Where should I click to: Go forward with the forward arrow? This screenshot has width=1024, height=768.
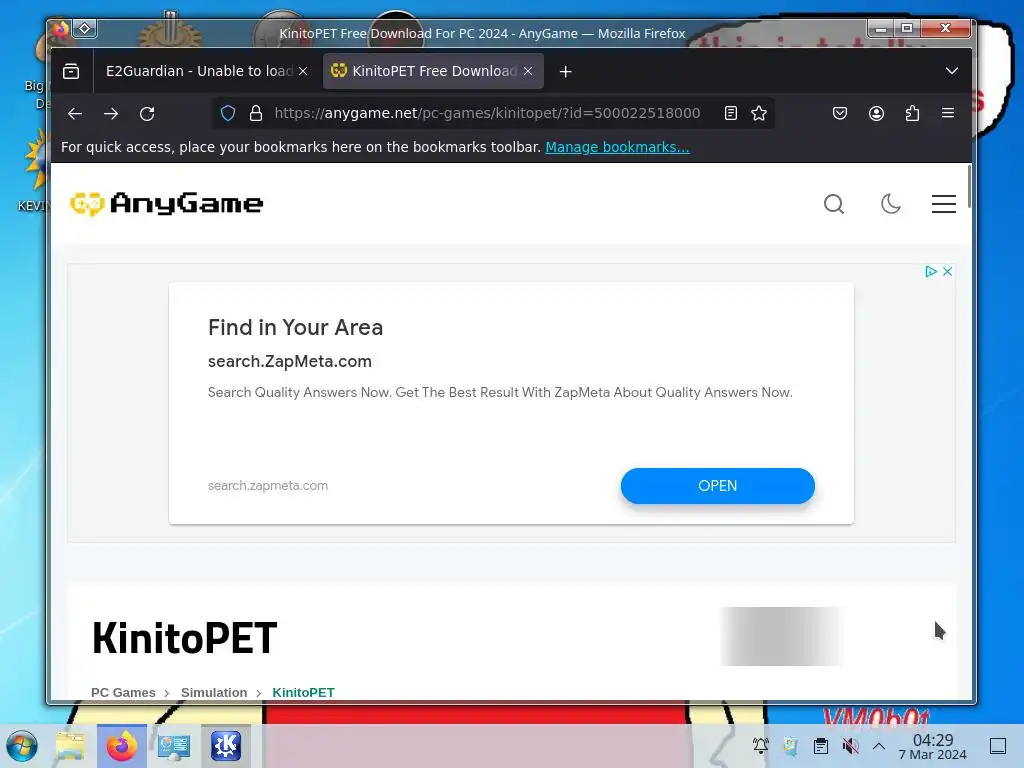tap(111, 114)
